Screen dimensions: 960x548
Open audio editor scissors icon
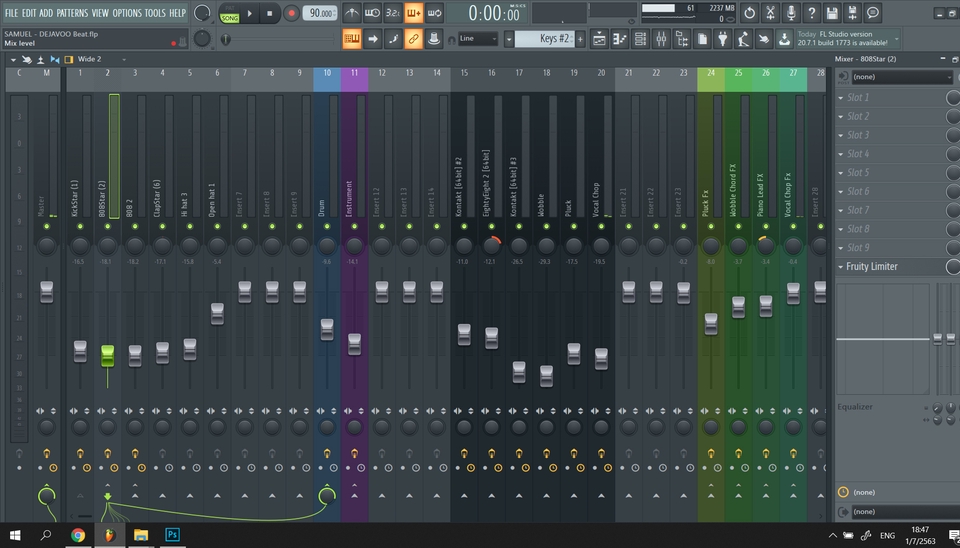[x=771, y=12]
